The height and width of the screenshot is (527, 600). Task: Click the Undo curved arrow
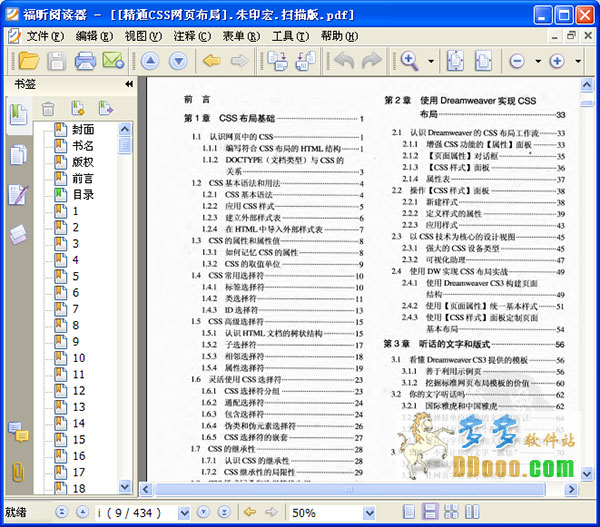pos(344,60)
